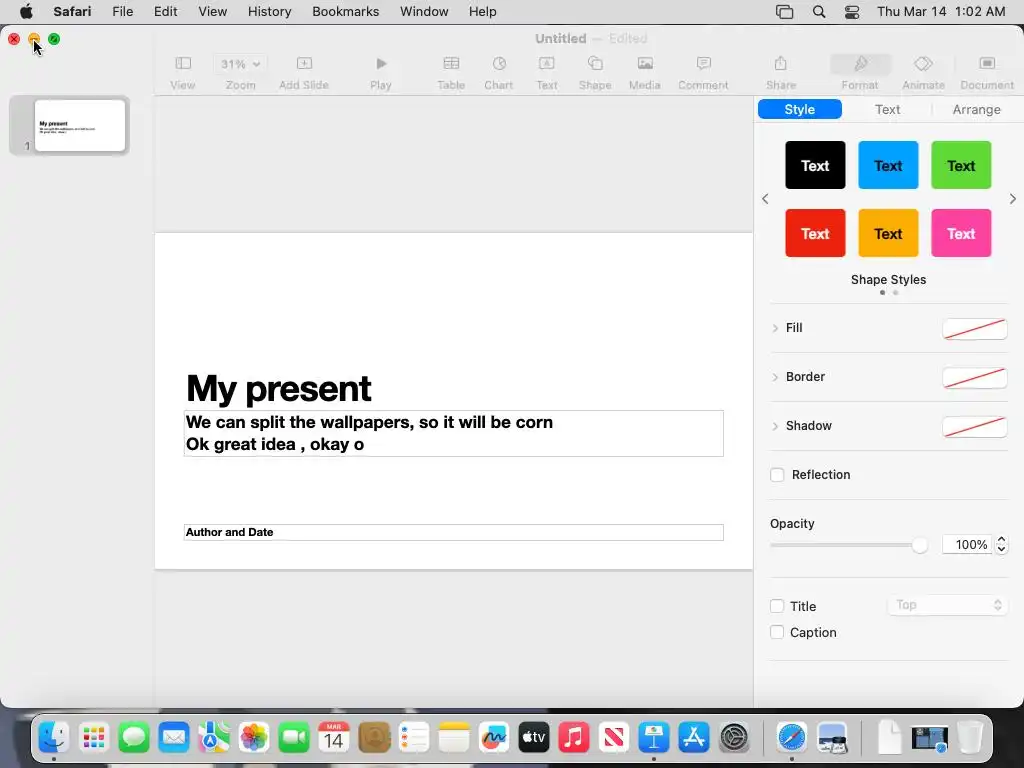Insert a Text box from toolbar
Viewport: 1024px width, 768px height.
(547, 72)
